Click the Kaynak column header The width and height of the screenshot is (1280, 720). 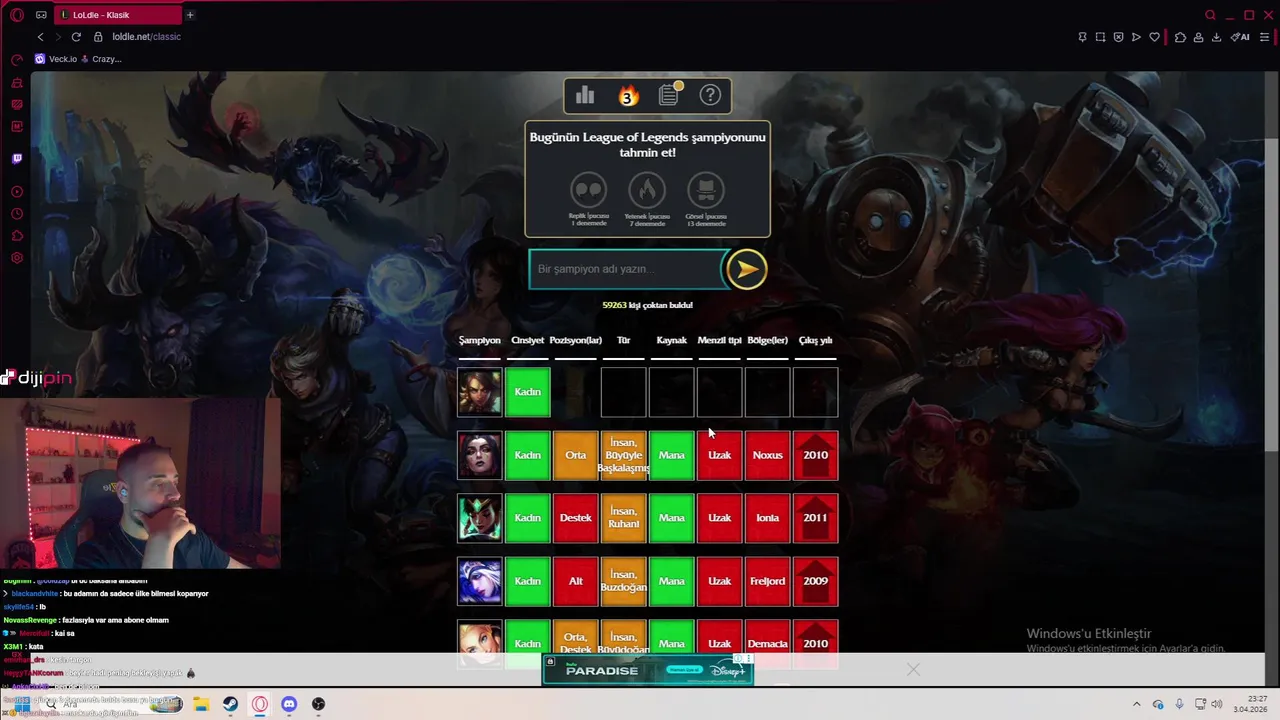click(x=671, y=340)
